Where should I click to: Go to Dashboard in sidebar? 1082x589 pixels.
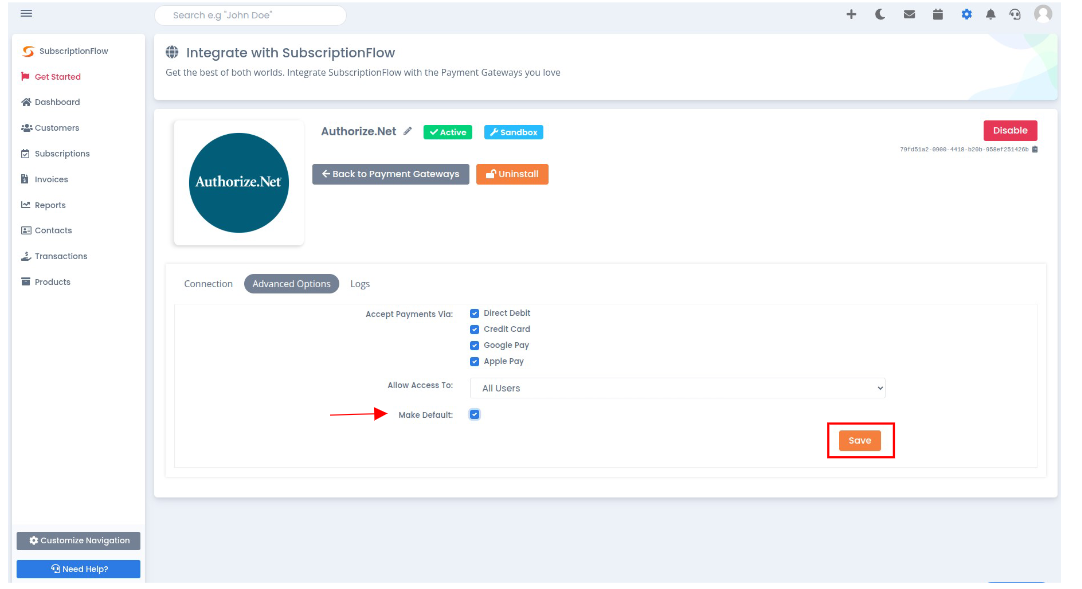point(51,103)
